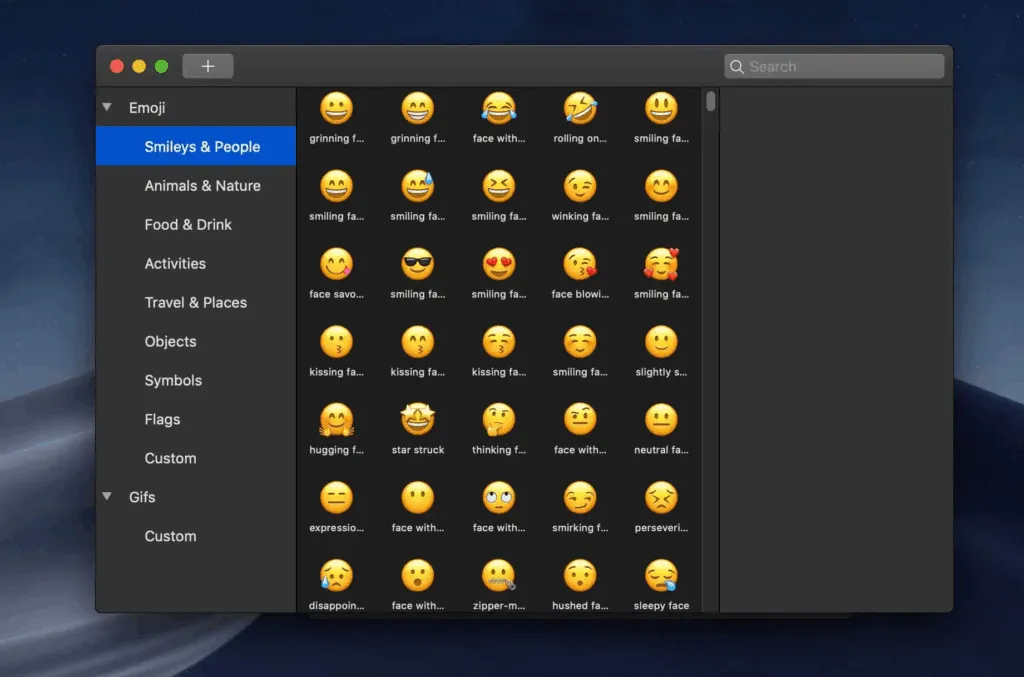Switch to Food & Drink category
Screen dimensions: 1024x677
click(188, 225)
